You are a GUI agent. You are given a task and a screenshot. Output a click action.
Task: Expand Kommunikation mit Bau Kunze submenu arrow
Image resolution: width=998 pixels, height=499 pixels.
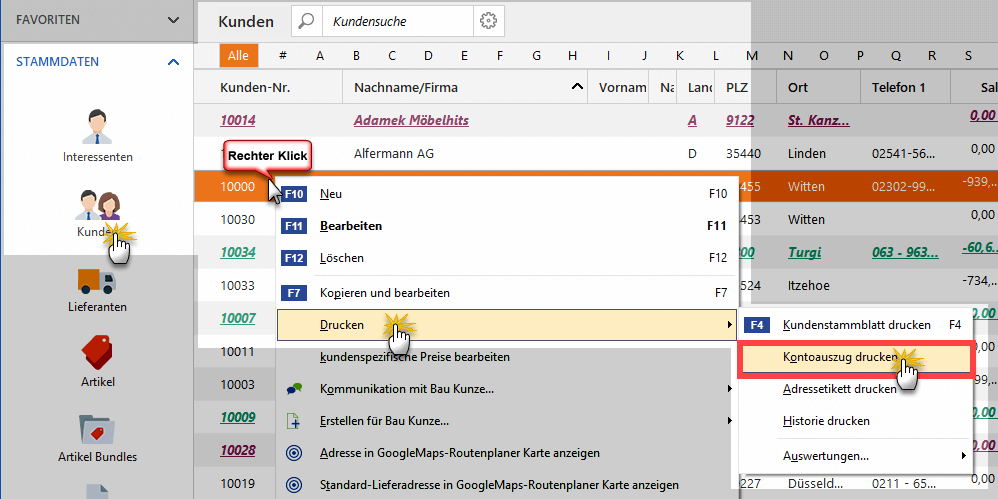pos(729,389)
